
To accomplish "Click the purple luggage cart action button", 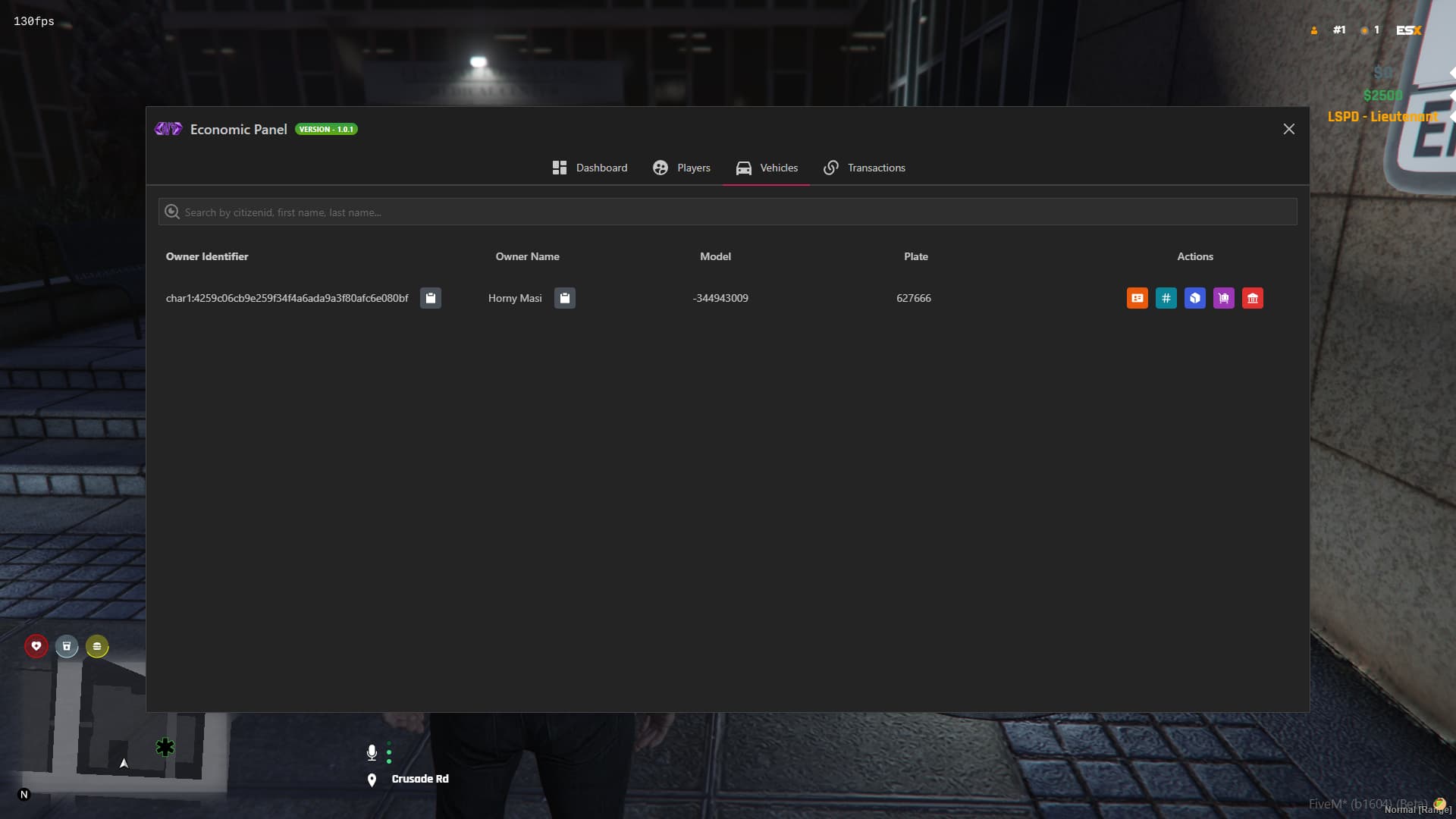I will [x=1223, y=298].
